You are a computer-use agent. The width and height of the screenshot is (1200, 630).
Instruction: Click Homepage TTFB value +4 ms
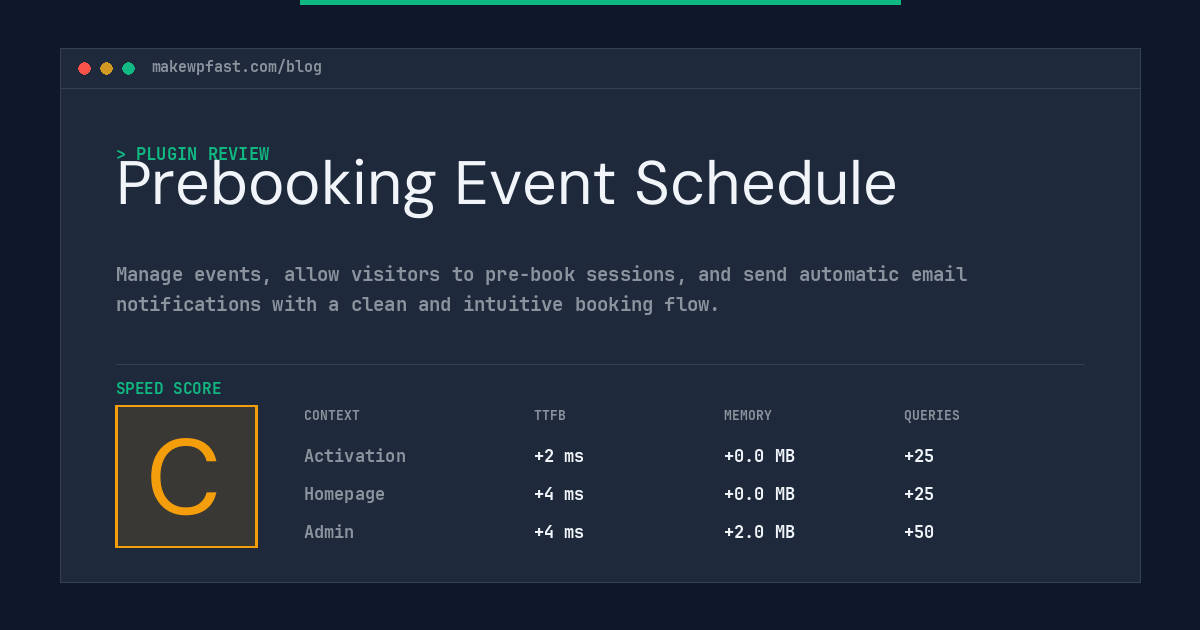(x=559, y=494)
